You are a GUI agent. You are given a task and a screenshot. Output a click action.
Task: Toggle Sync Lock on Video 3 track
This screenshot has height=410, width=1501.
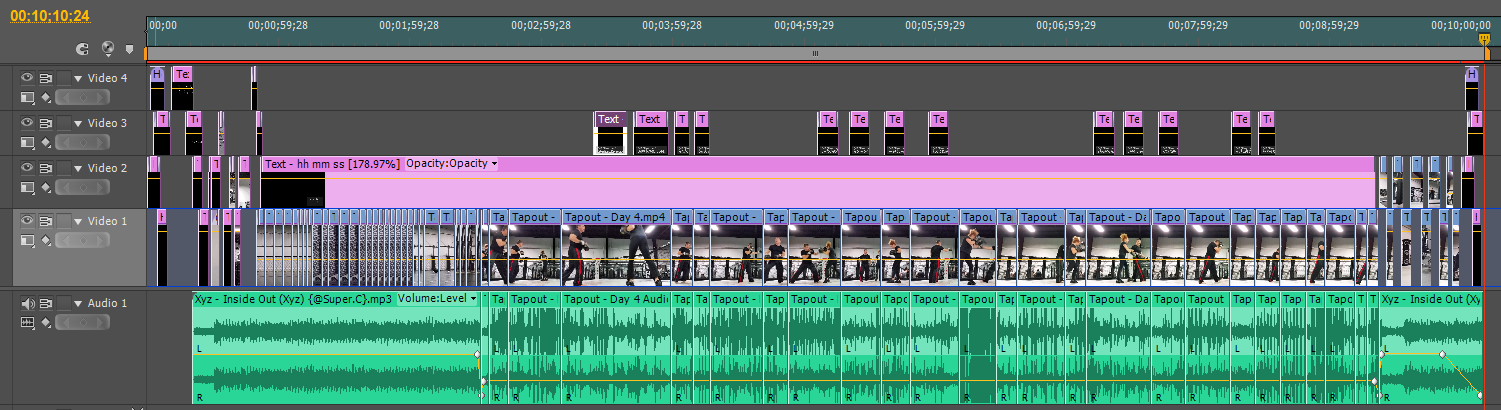(45, 123)
